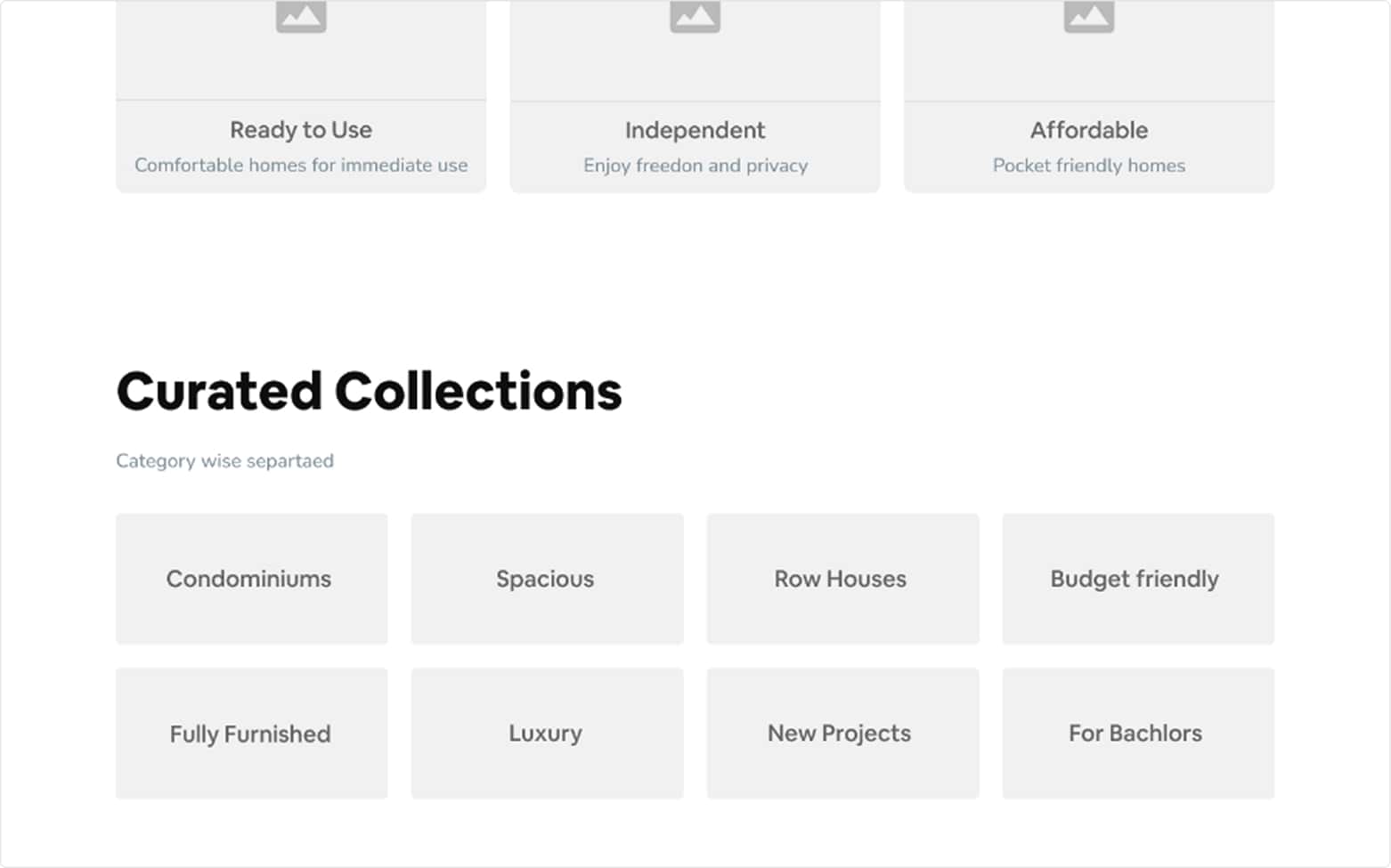
Task: Choose the Fully Furnished collection
Action: 251,734
